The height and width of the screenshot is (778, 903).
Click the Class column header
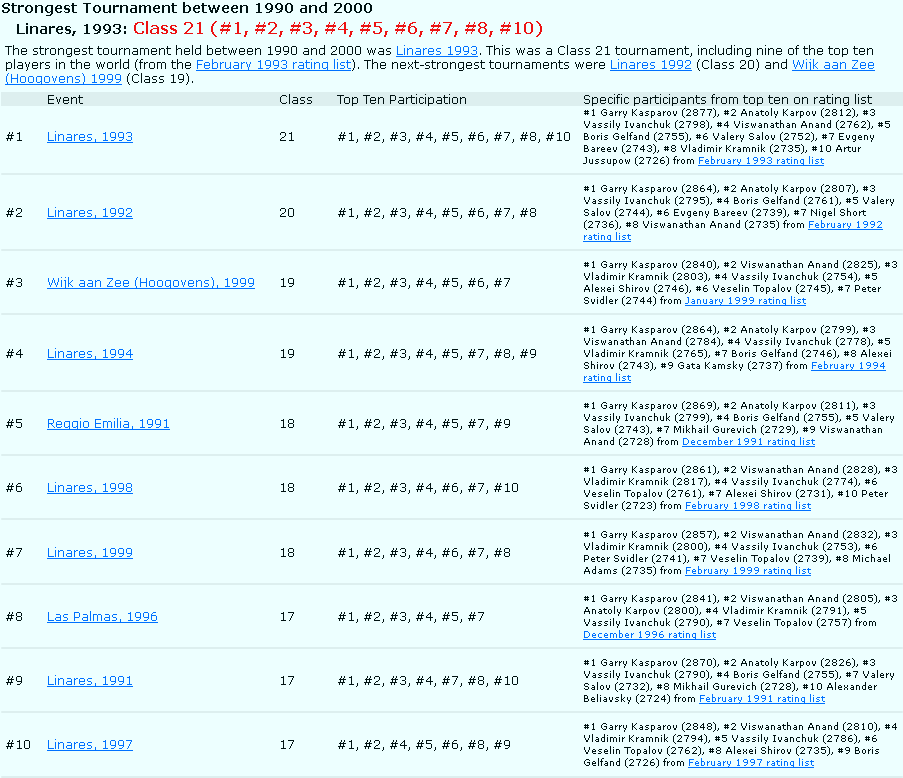pos(295,100)
